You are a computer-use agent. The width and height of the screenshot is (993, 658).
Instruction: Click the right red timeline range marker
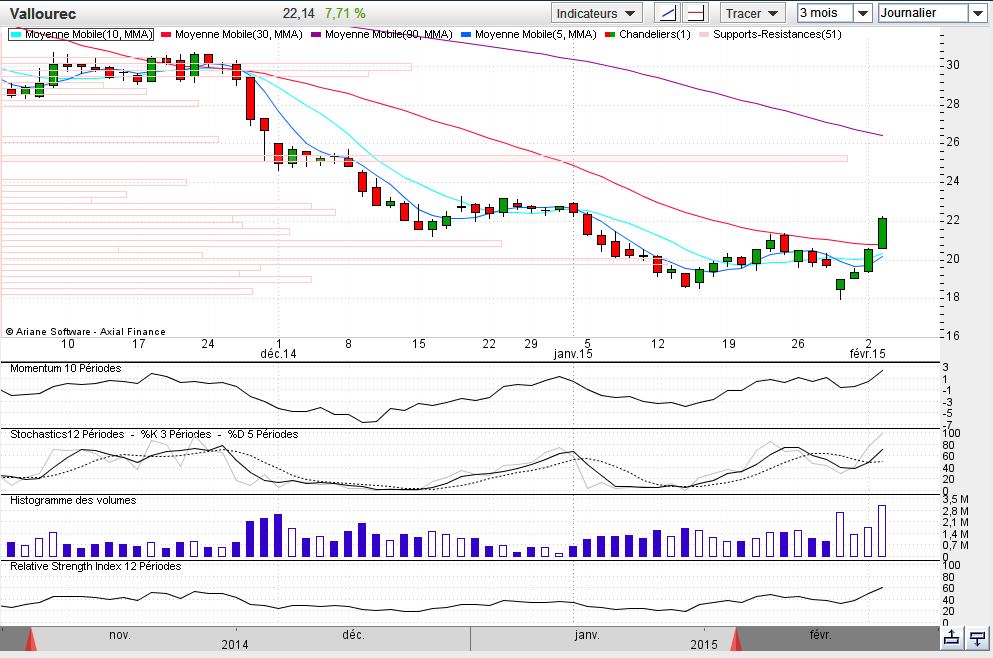coord(736,639)
